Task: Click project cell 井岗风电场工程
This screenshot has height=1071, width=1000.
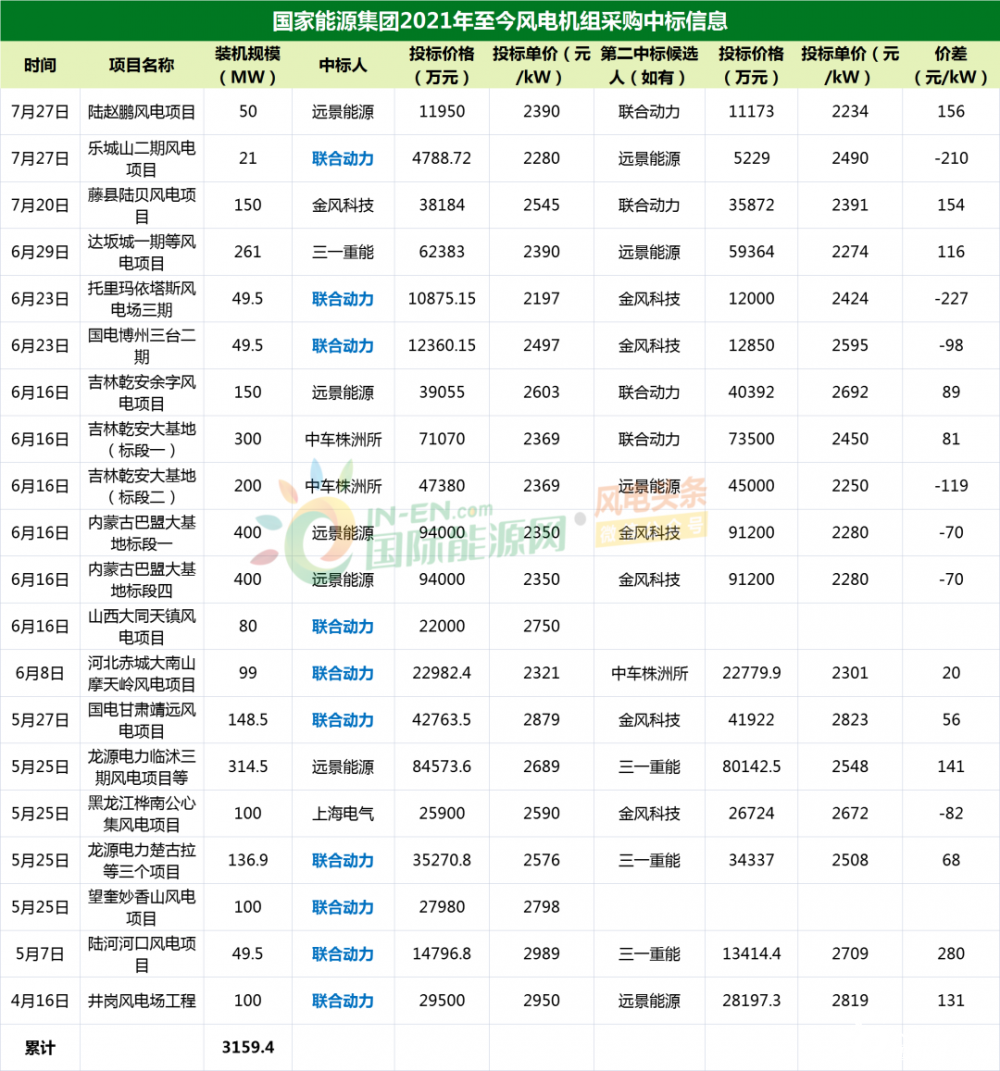Action: tap(141, 1001)
